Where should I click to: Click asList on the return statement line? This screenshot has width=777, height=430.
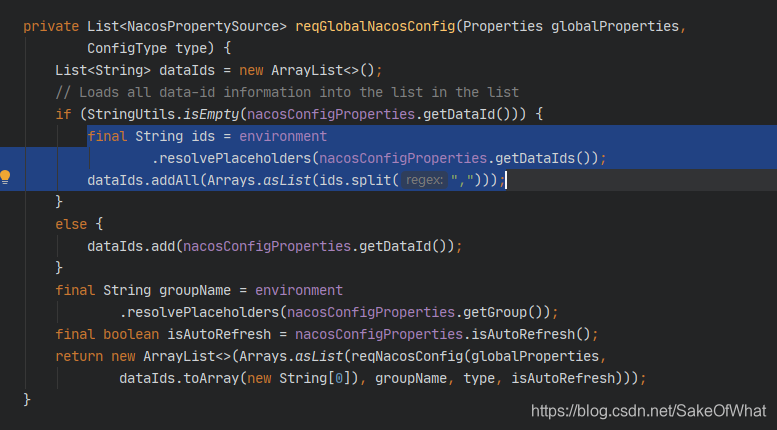[x=319, y=356]
